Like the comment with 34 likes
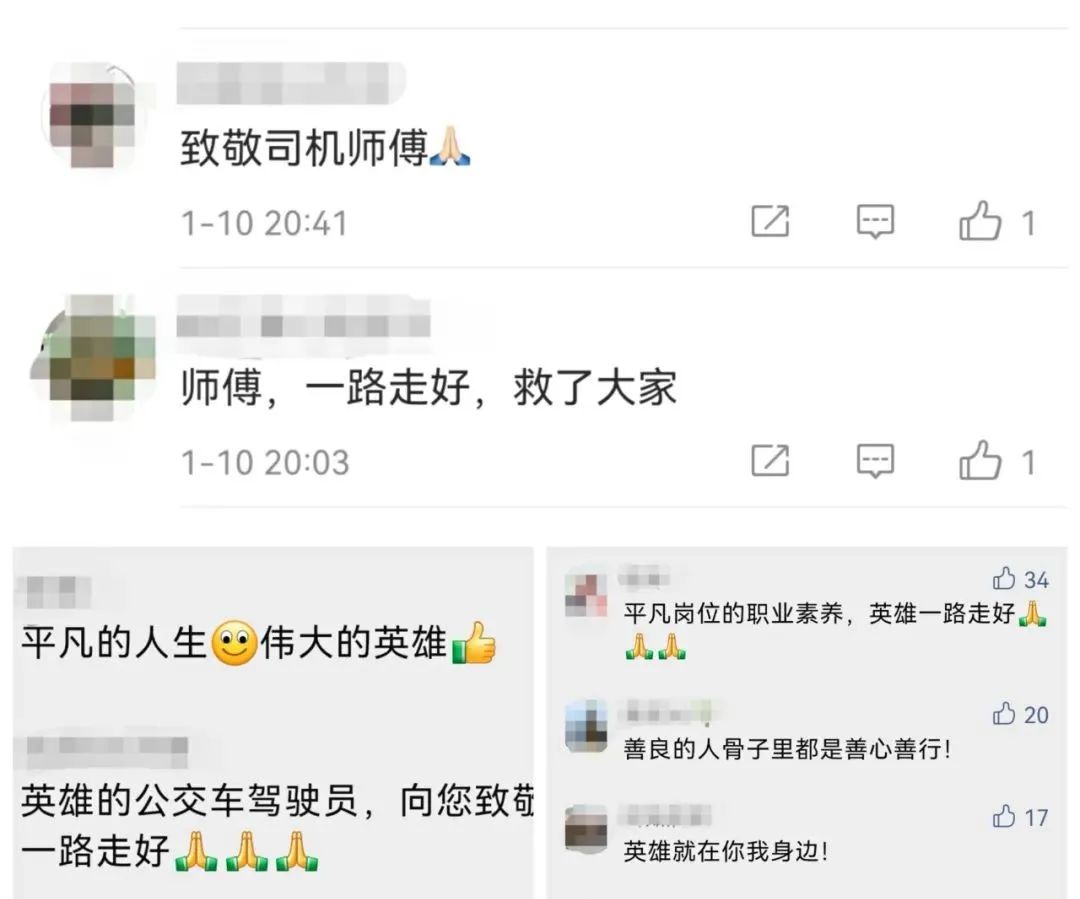 [x=1004, y=579]
